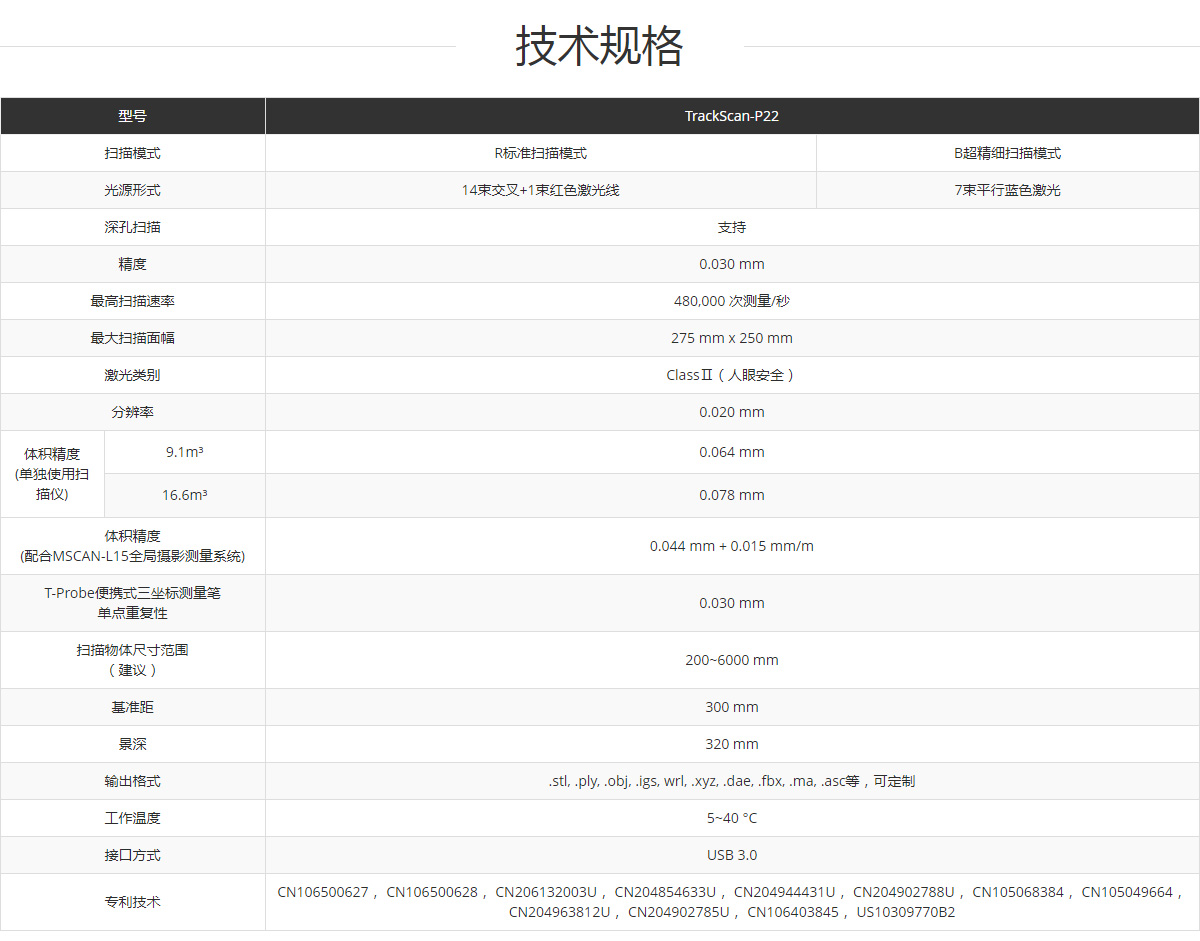Click the 9.1m³ volumetric accuracy sub-row
Viewport: 1200px width, 941px height.
point(185,451)
